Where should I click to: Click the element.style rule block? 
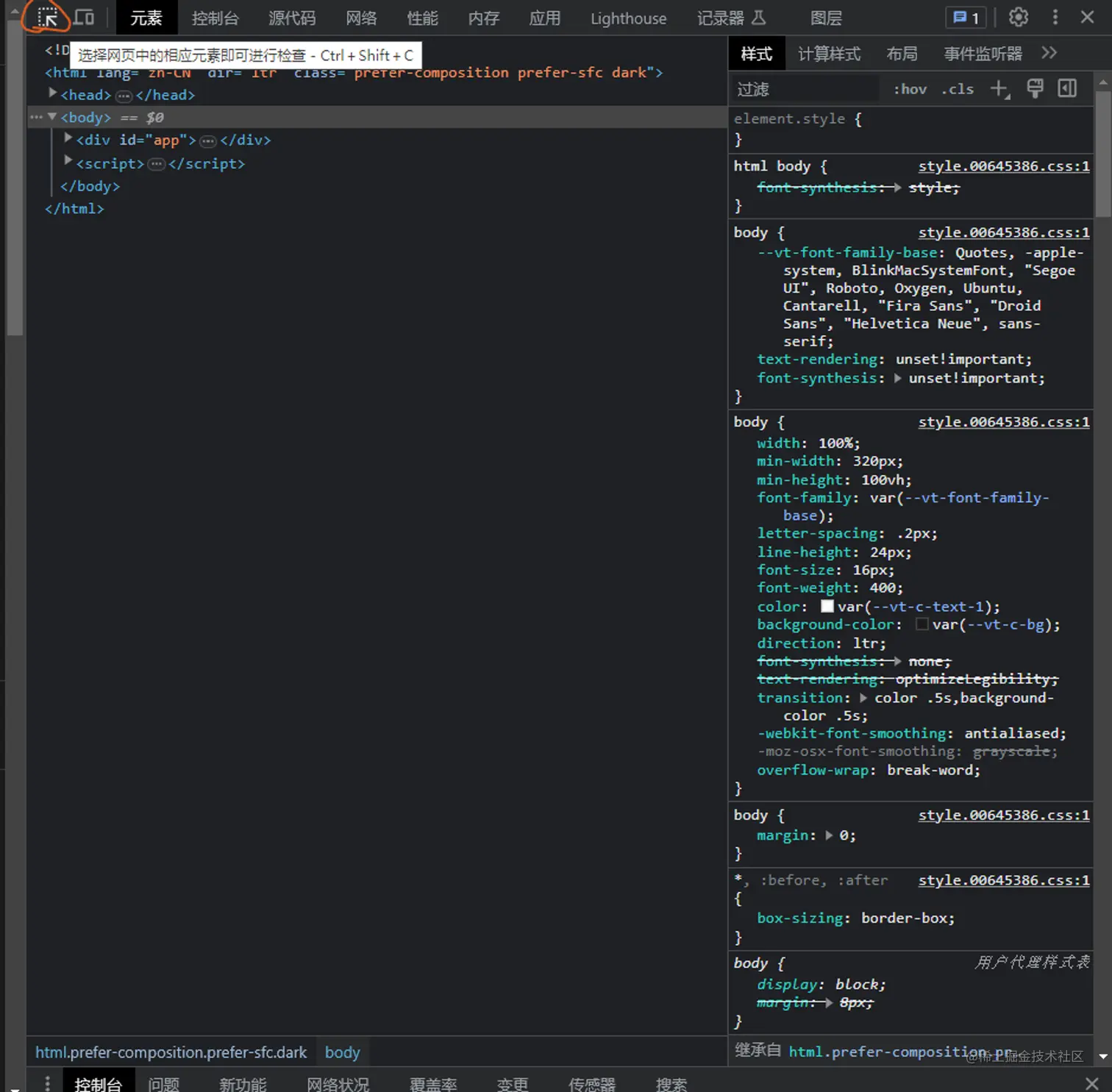point(910,129)
